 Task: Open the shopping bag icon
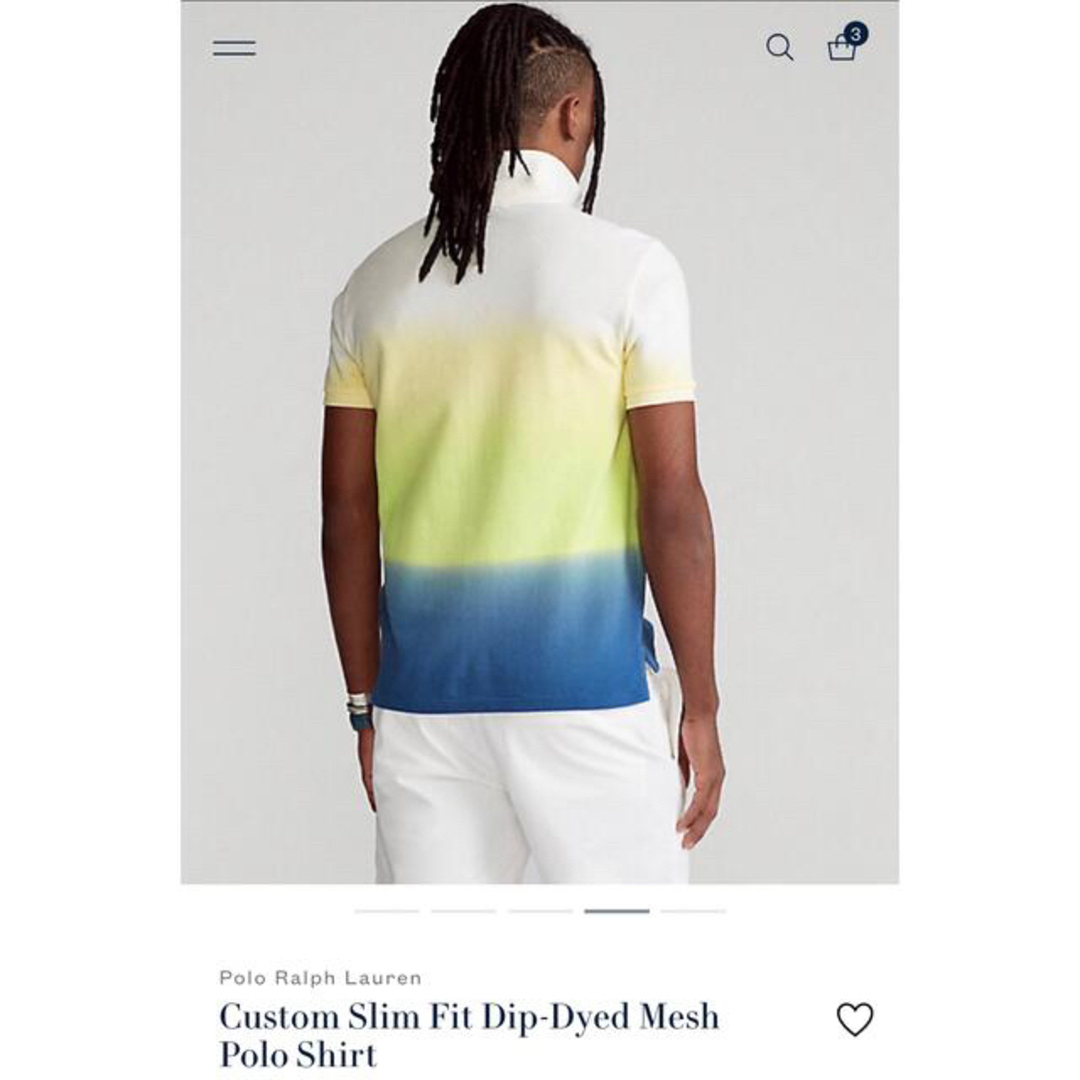click(841, 48)
